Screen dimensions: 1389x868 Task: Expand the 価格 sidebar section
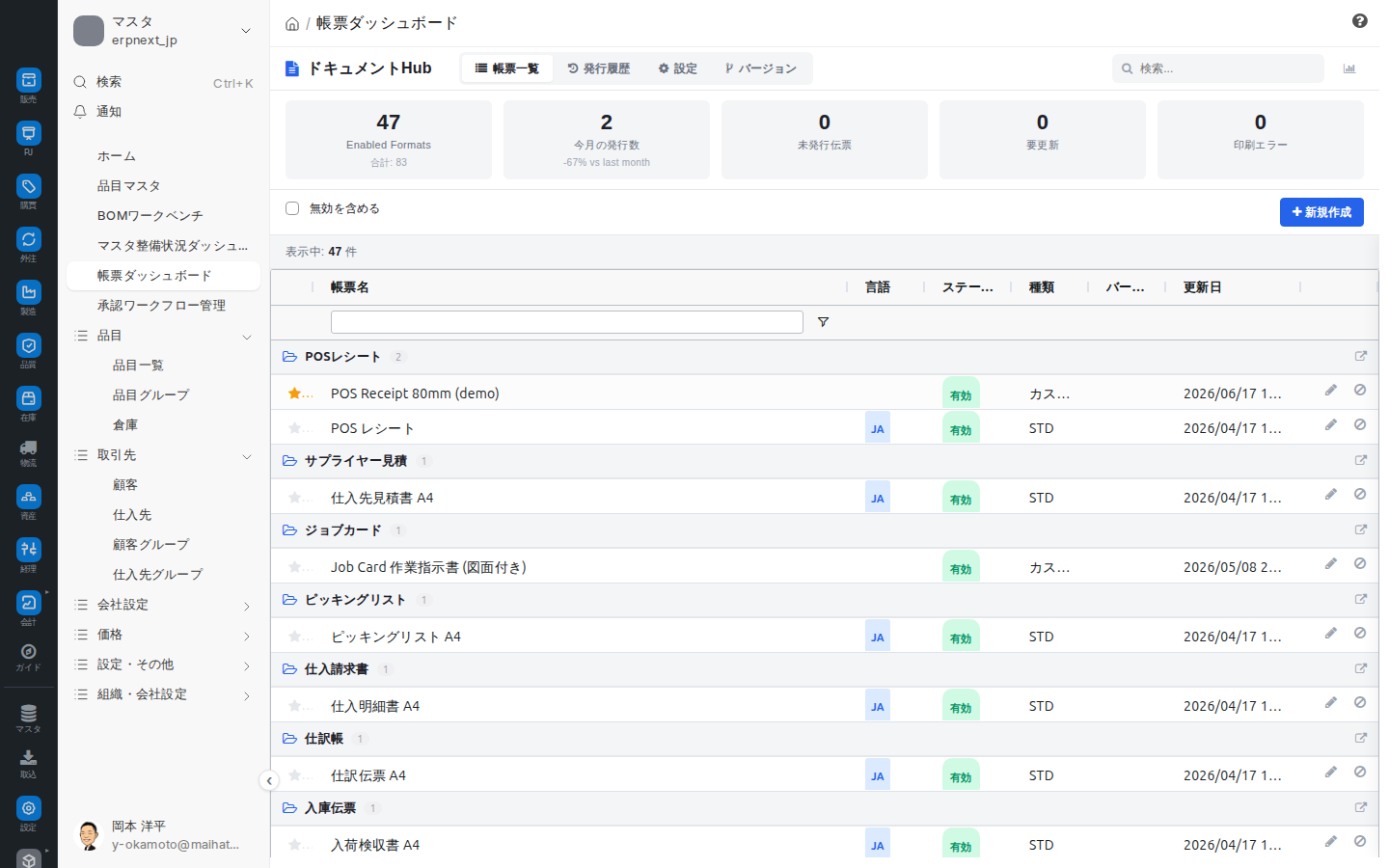247,636
